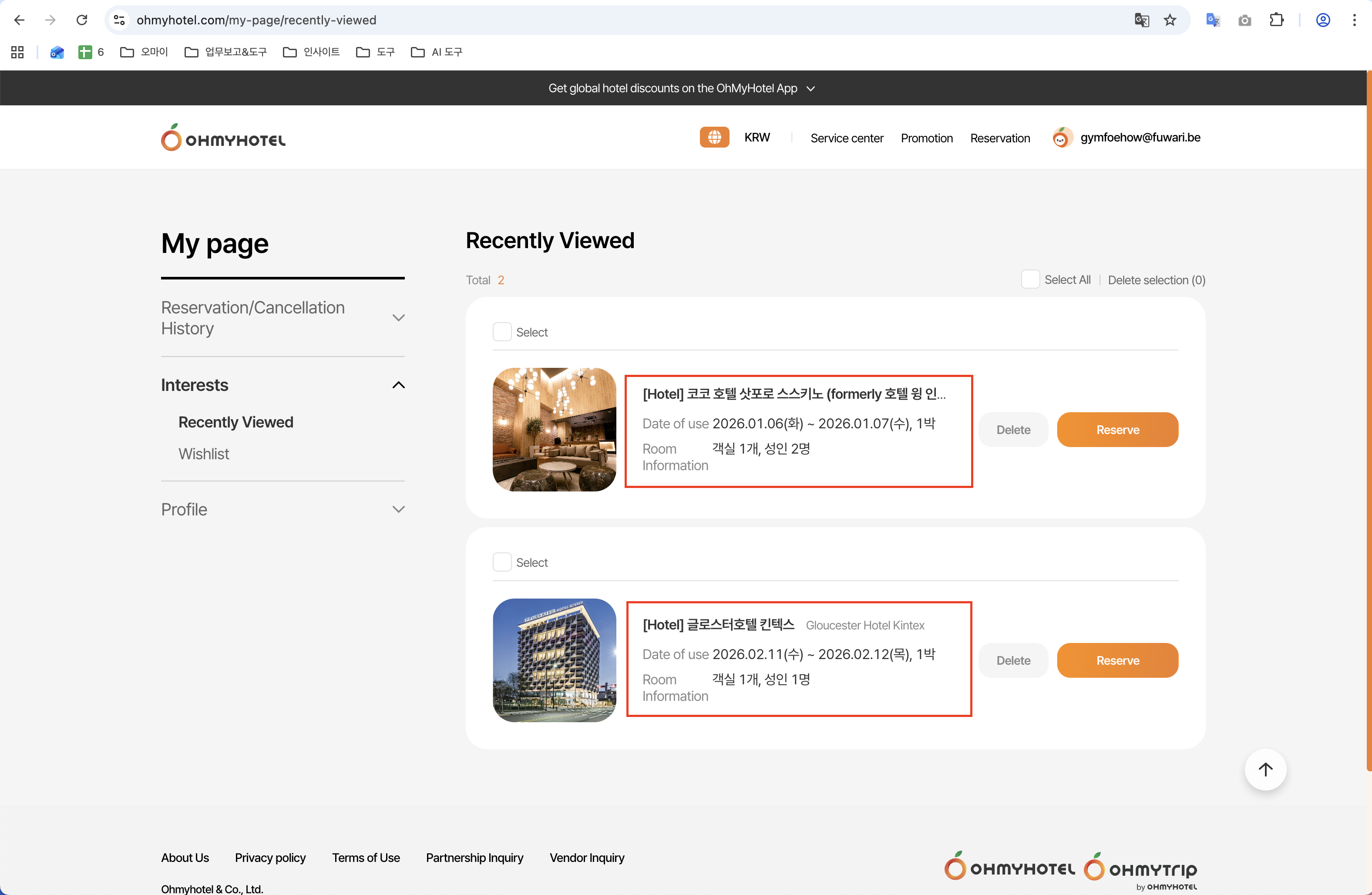
Task: Check the Select All checkbox
Action: point(1030,279)
